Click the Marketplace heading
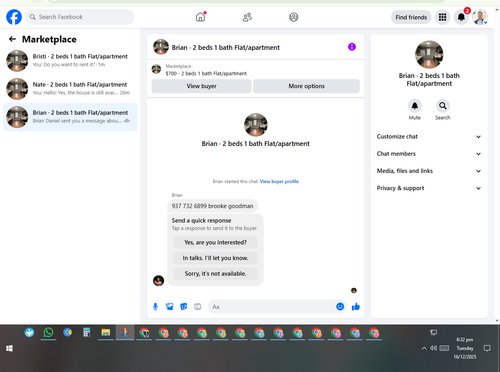Screen dimensions: 500x372 pos(49,39)
